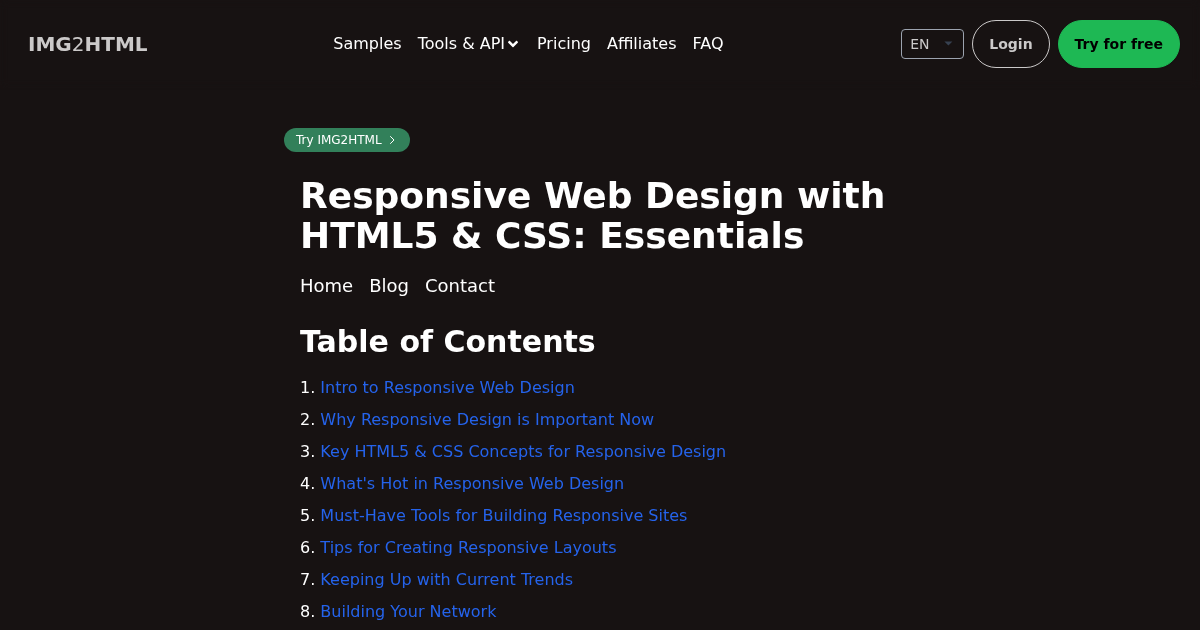This screenshot has height=630, width=1200.
Task: Click Why Responsive Design is Important Now
Action: point(487,419)
